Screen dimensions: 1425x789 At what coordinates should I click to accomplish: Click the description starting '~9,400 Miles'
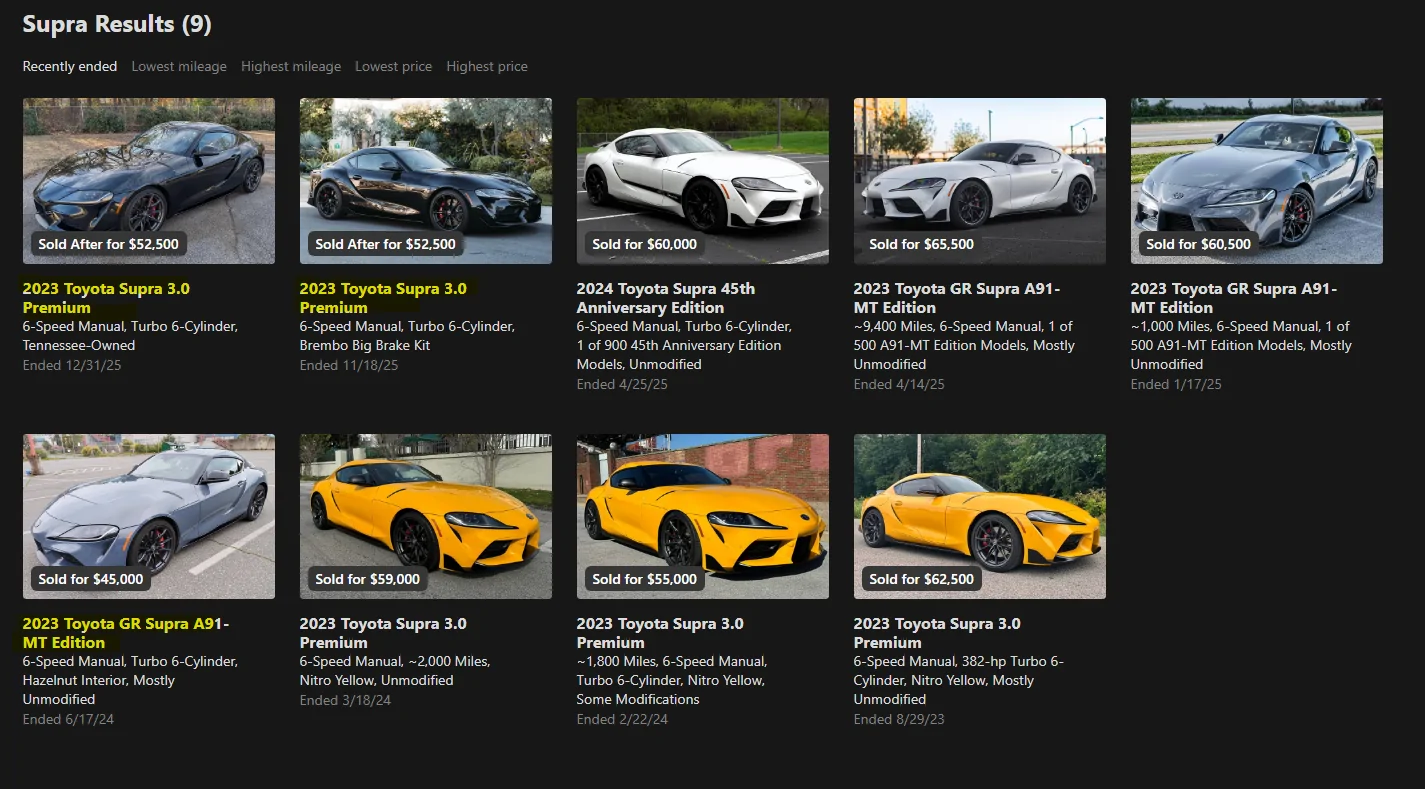pyautogui.click(x=965, y=345)
